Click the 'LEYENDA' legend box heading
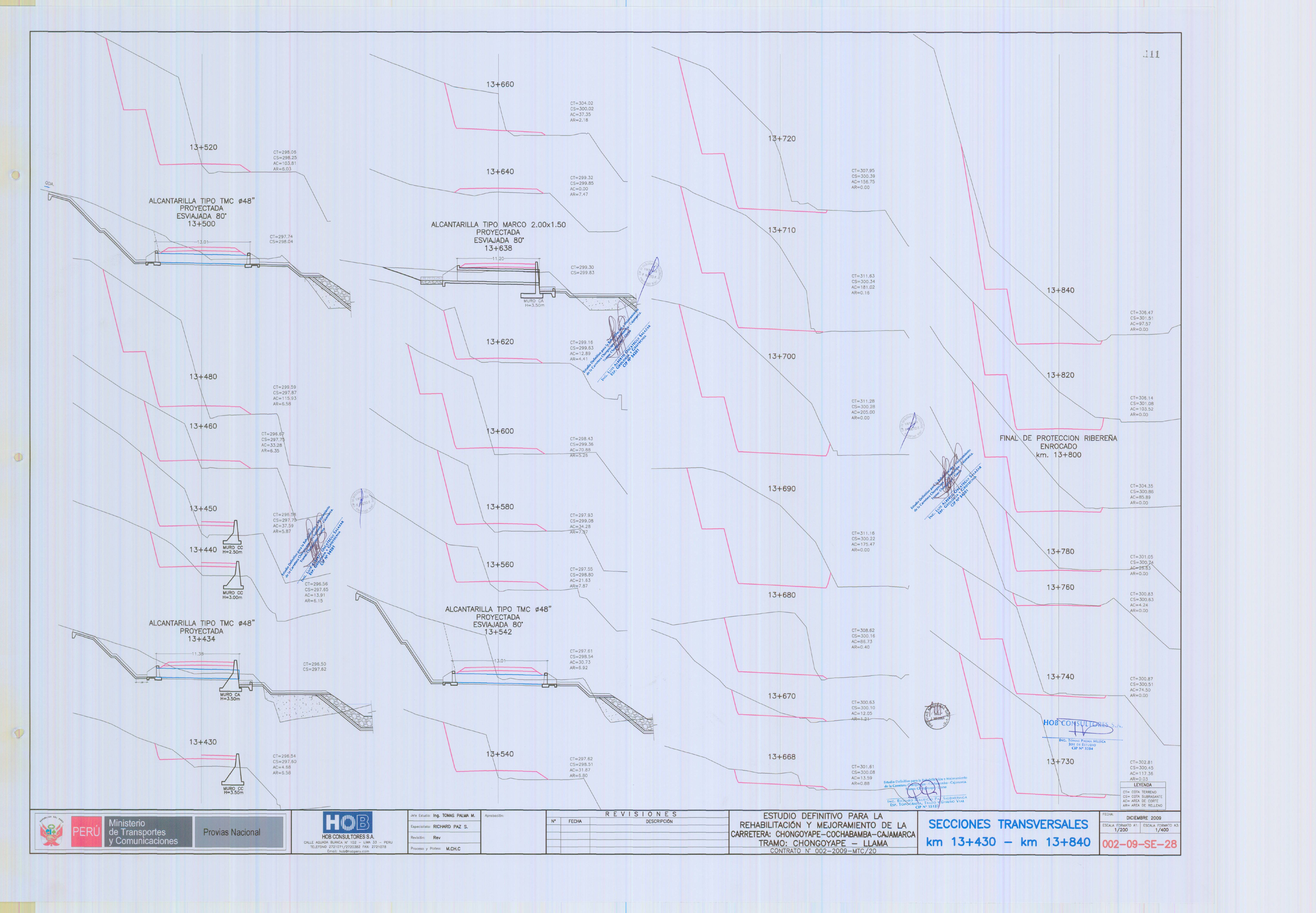This screenshot has height=913, width=1316. coord(1143,785)
